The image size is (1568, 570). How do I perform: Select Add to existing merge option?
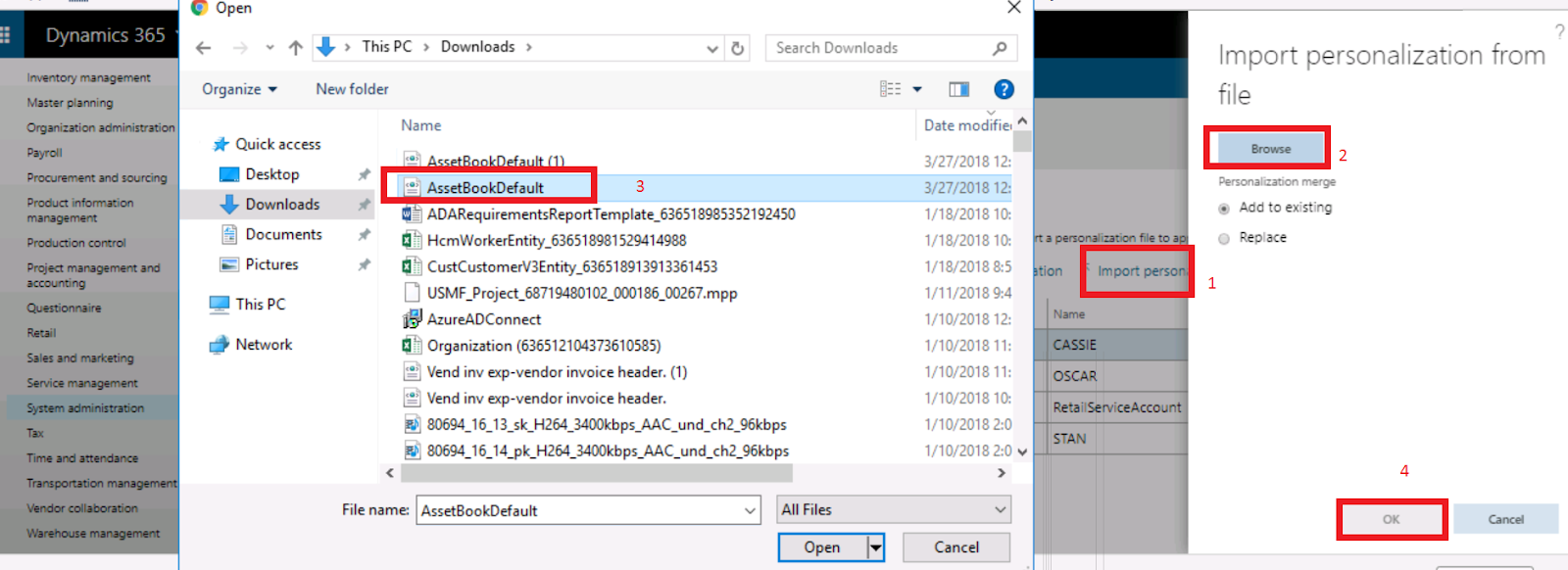coord(1224,209)
